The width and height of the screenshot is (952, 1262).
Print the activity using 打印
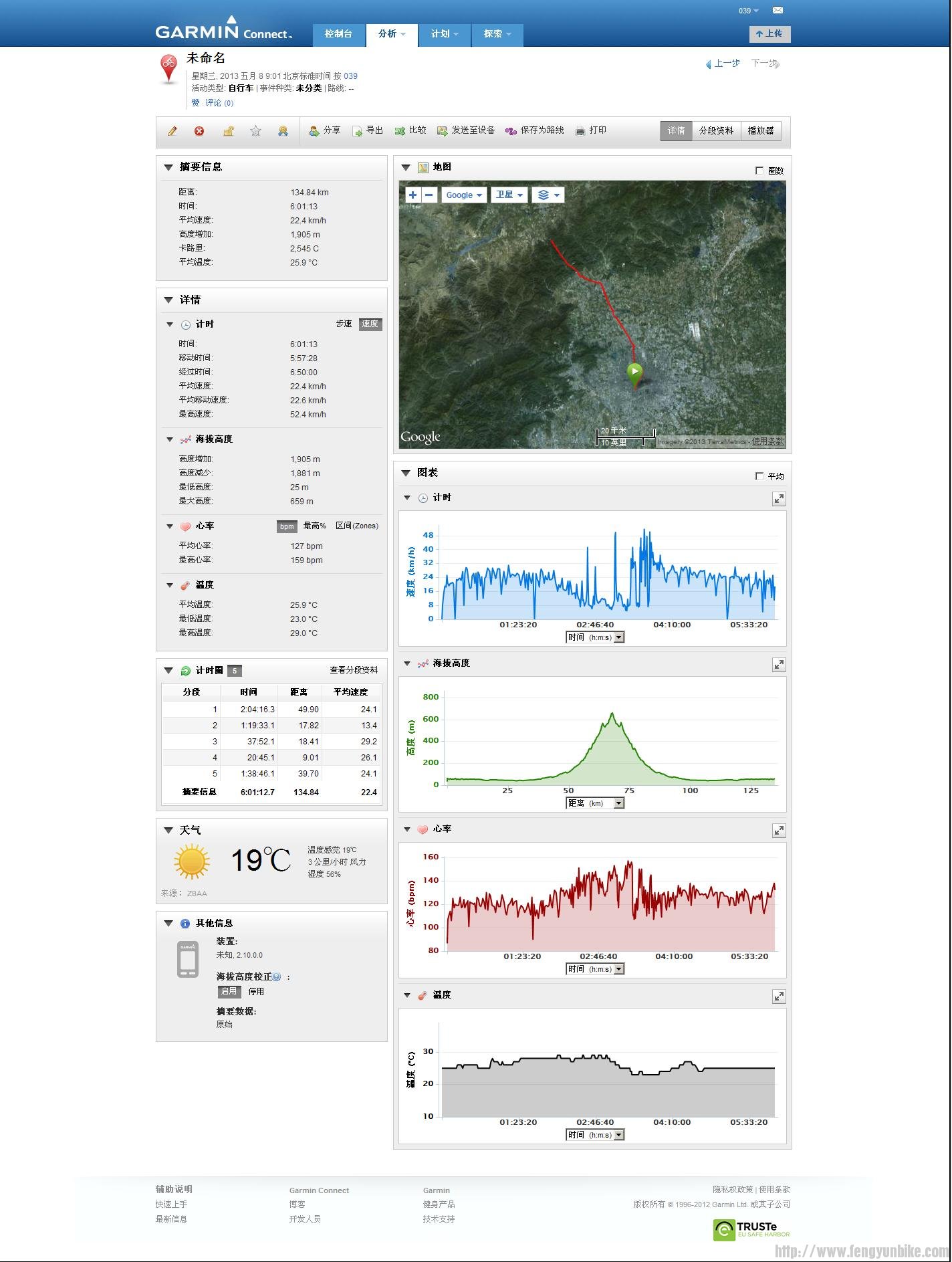[x=590, y=130]
